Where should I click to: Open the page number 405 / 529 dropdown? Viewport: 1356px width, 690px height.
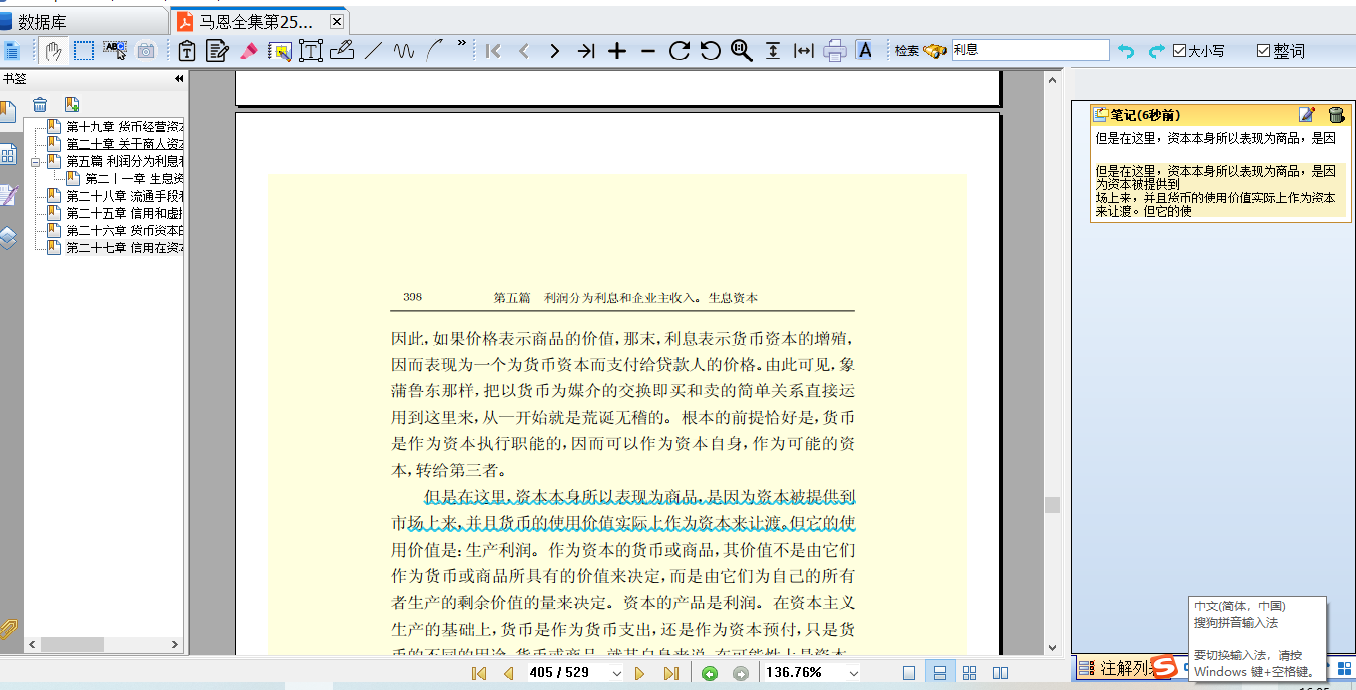point(616,673)
